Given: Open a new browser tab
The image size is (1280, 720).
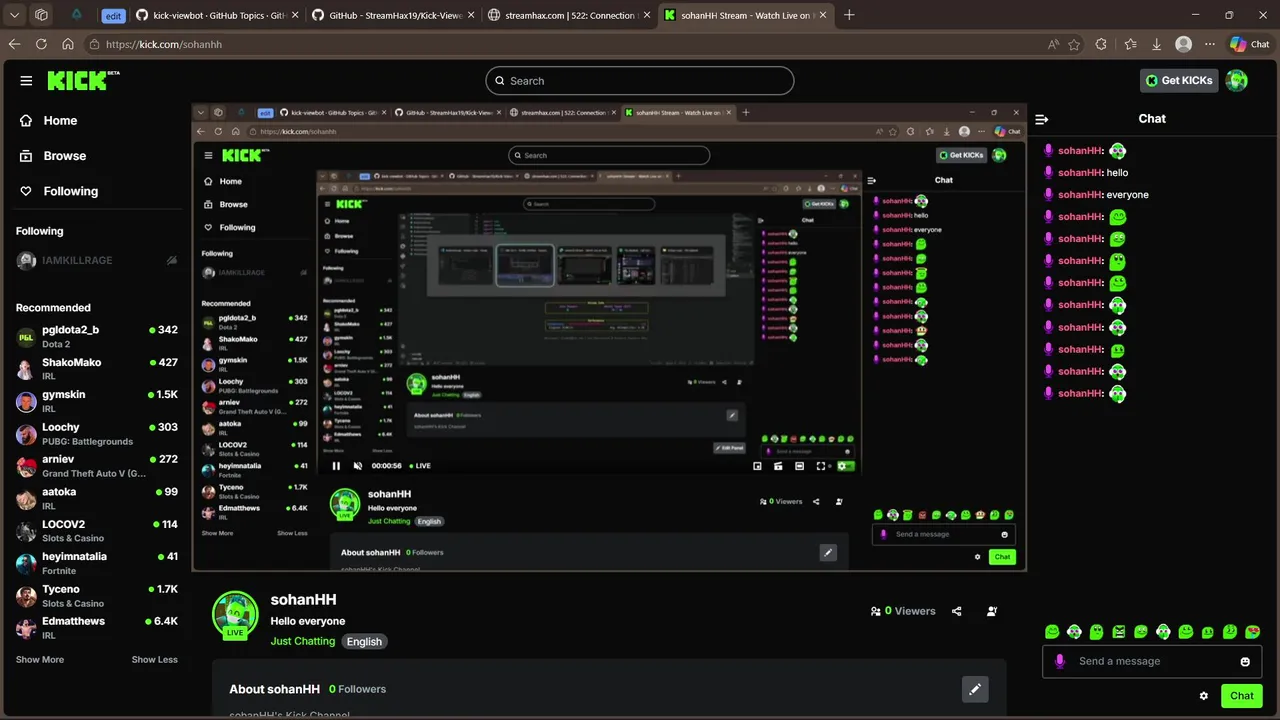Looking at the screenshot, I should click(849, 15).
